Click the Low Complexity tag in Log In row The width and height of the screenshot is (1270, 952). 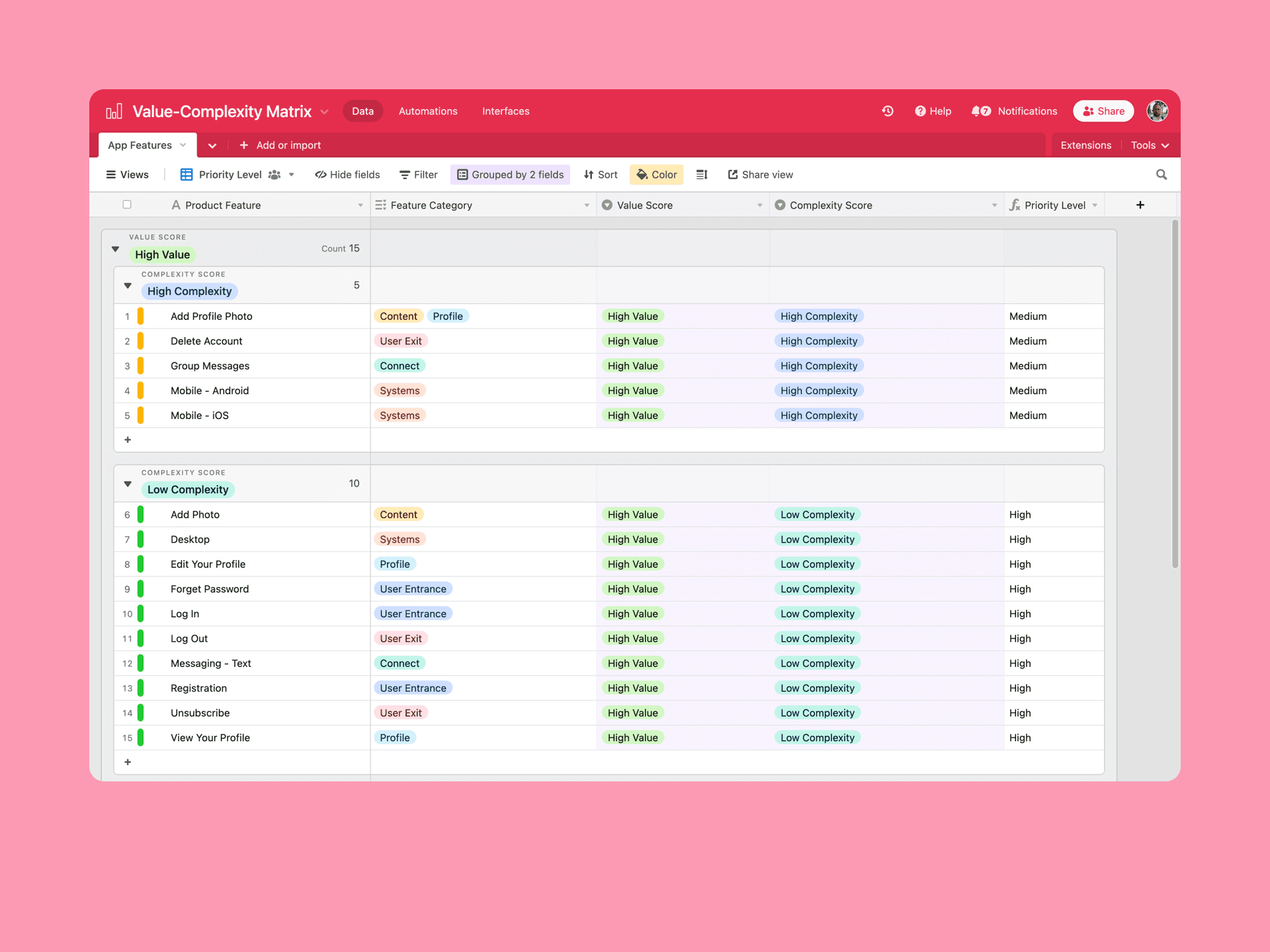818,614
